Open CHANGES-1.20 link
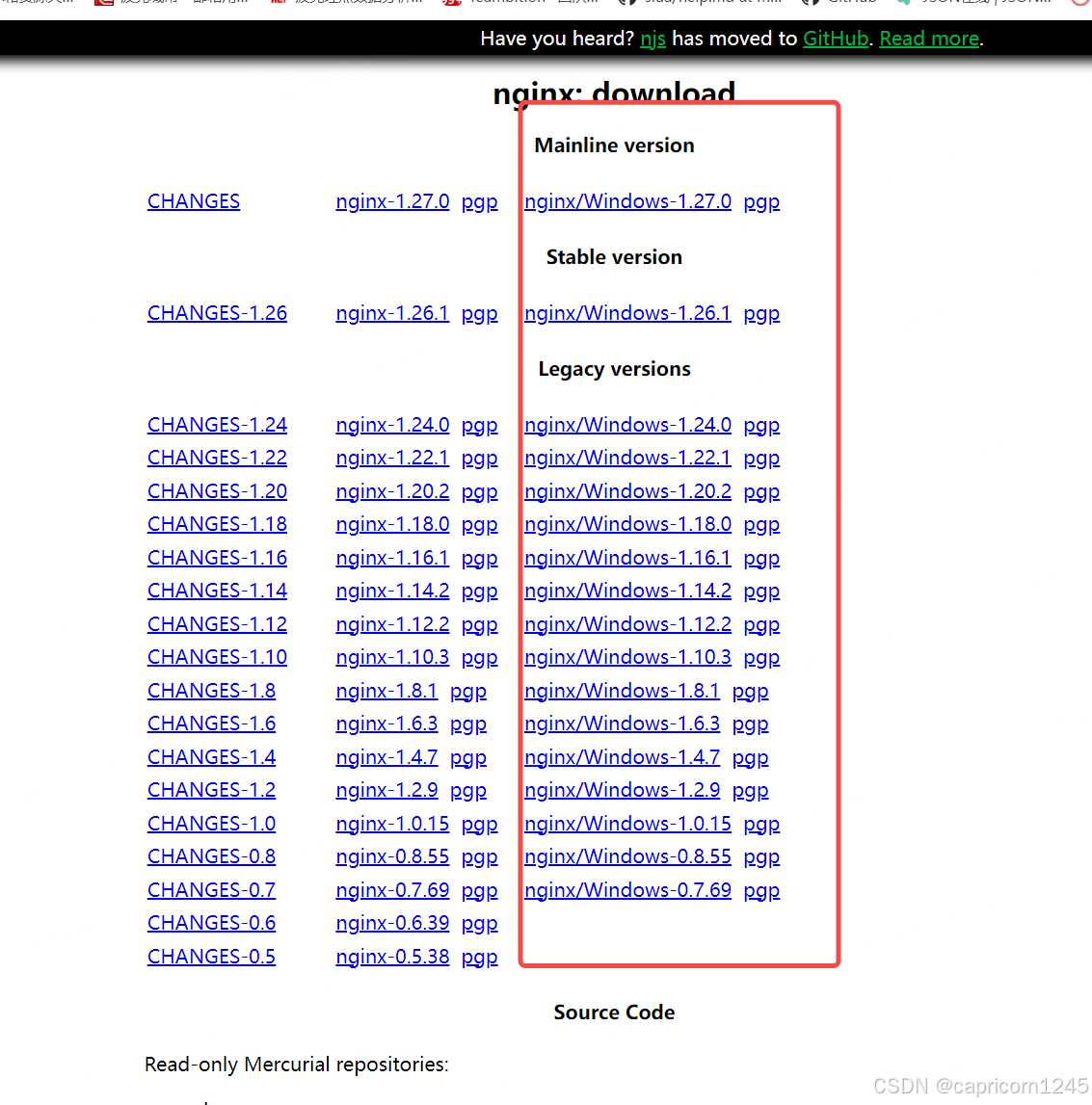This screenshot has height=1105, width=1092. (217, 491)
